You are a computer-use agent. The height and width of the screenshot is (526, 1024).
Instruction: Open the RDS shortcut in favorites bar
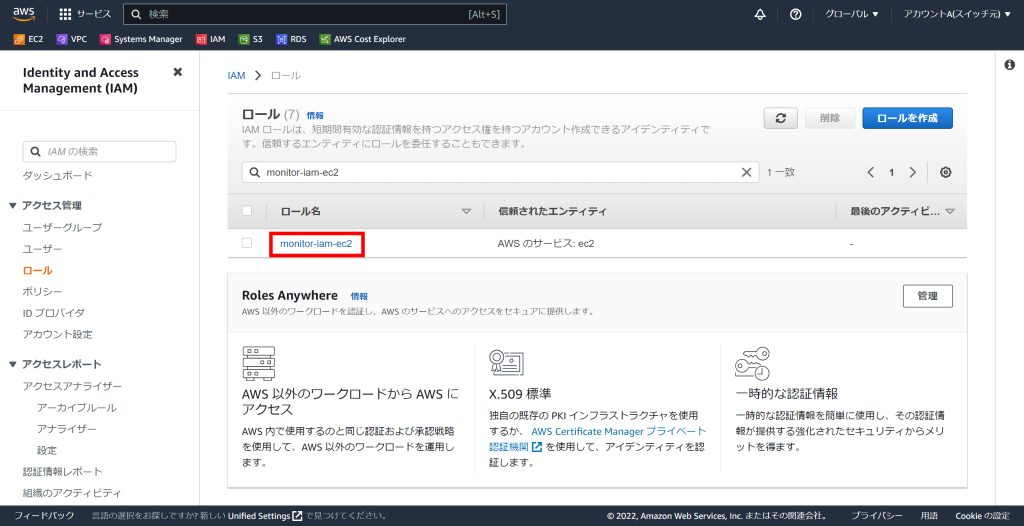(x=291, y=39)
